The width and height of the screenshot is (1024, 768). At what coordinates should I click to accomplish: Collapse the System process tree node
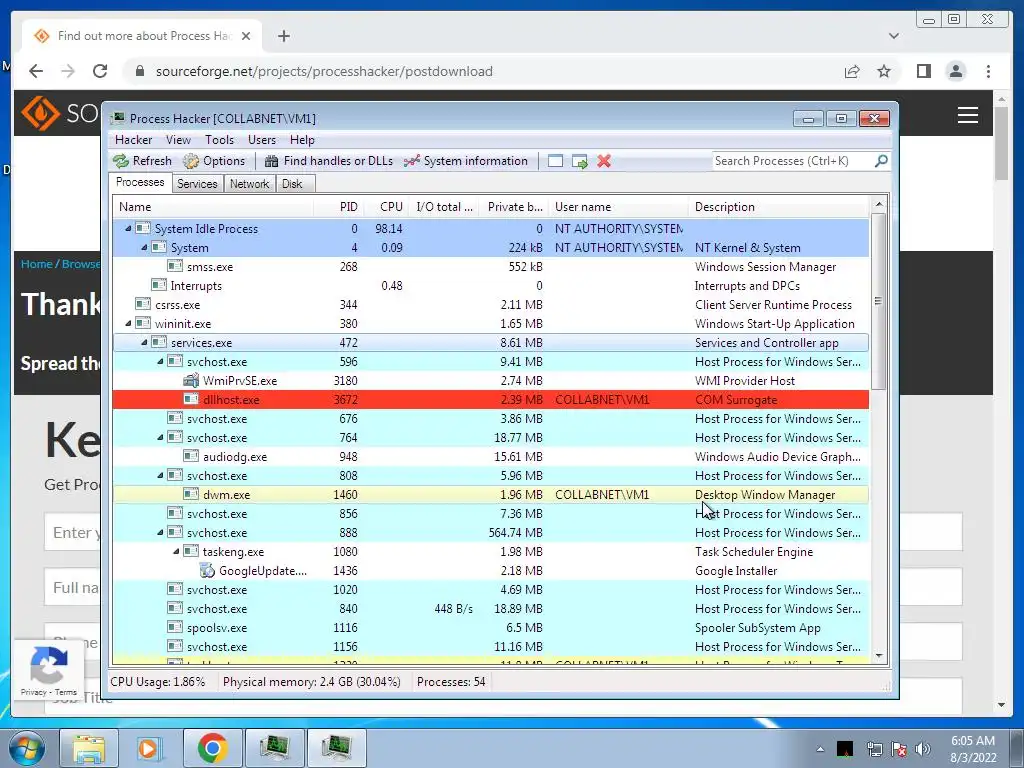144,248
